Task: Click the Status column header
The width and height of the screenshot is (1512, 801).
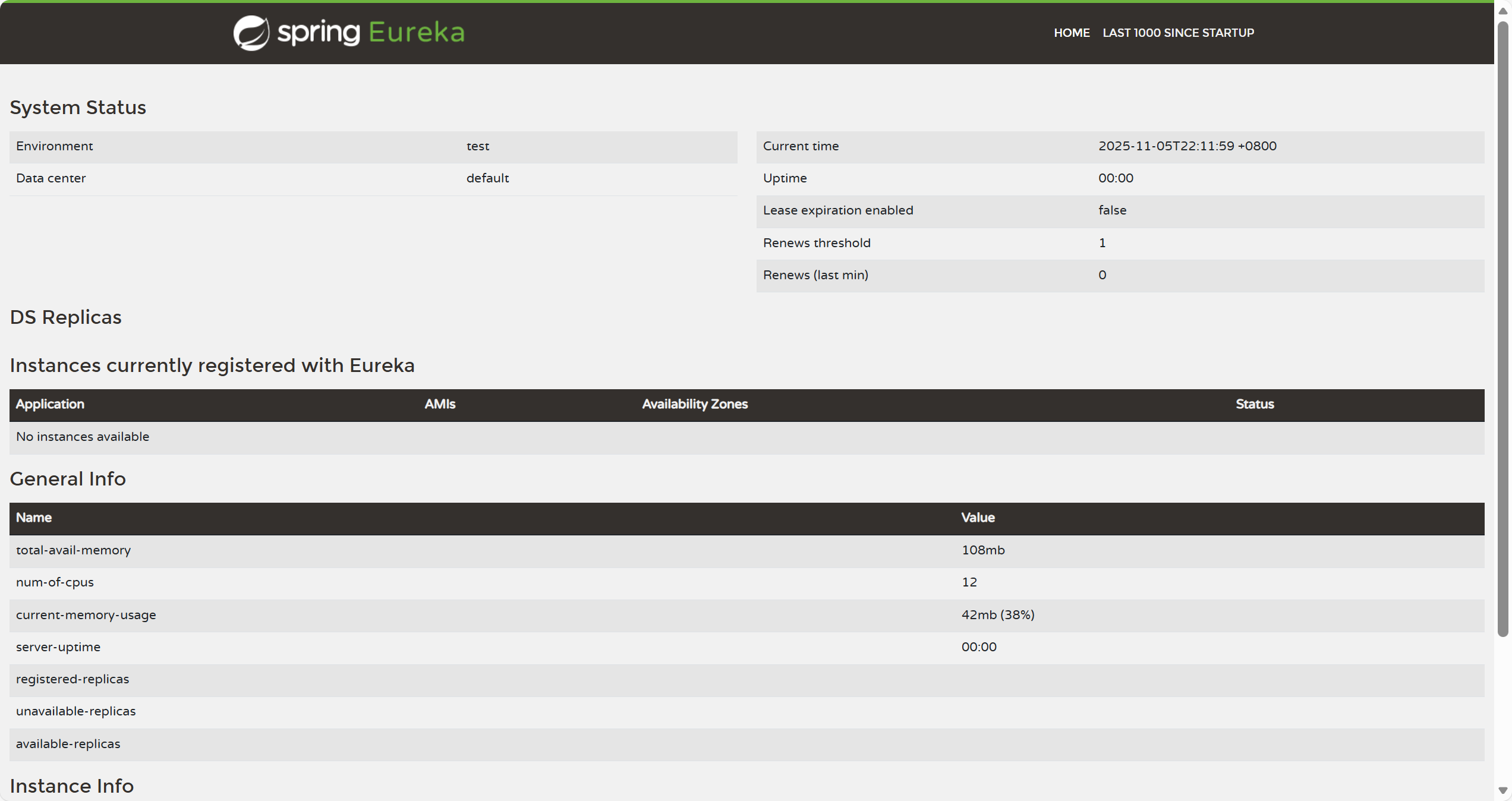Action: tap(1255, 404)
